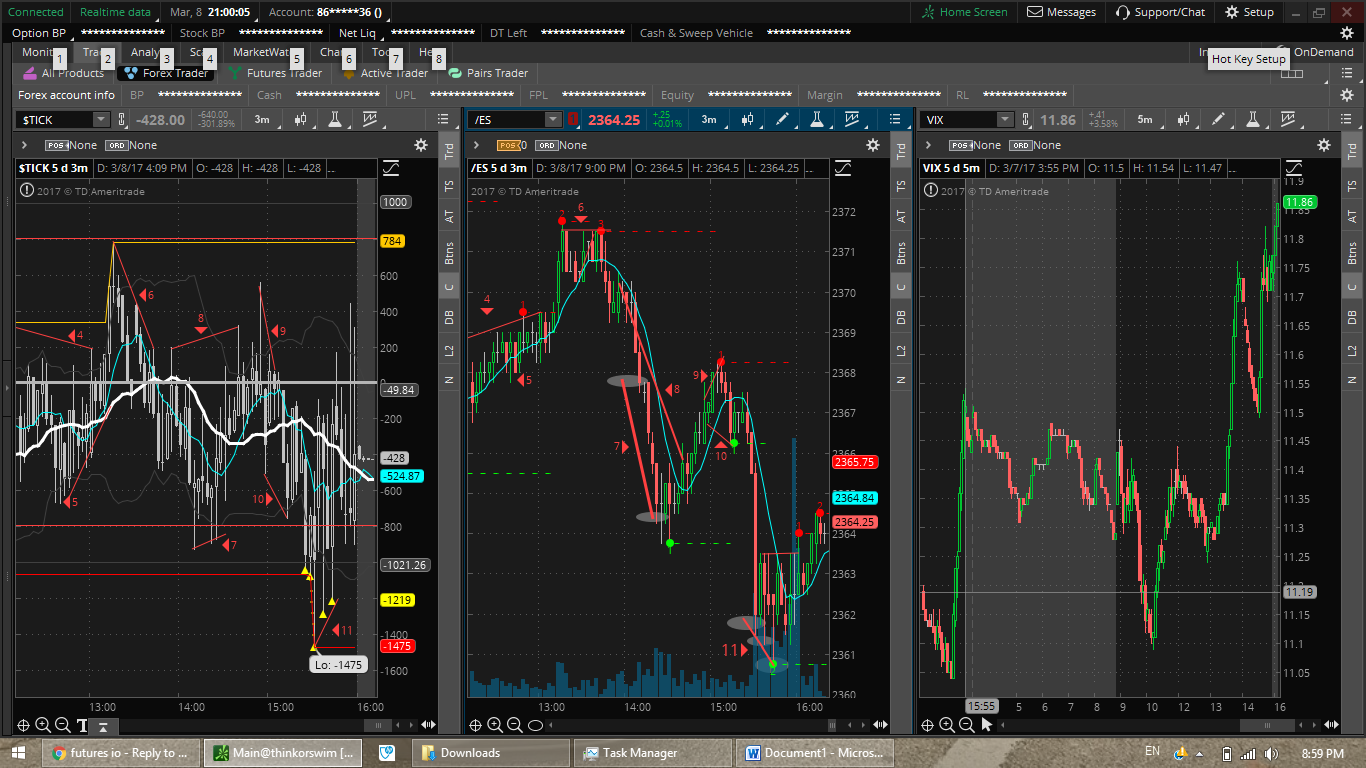Click the Connected status indicator
This screenshot has height=768, width=1366.
(35, 12)
